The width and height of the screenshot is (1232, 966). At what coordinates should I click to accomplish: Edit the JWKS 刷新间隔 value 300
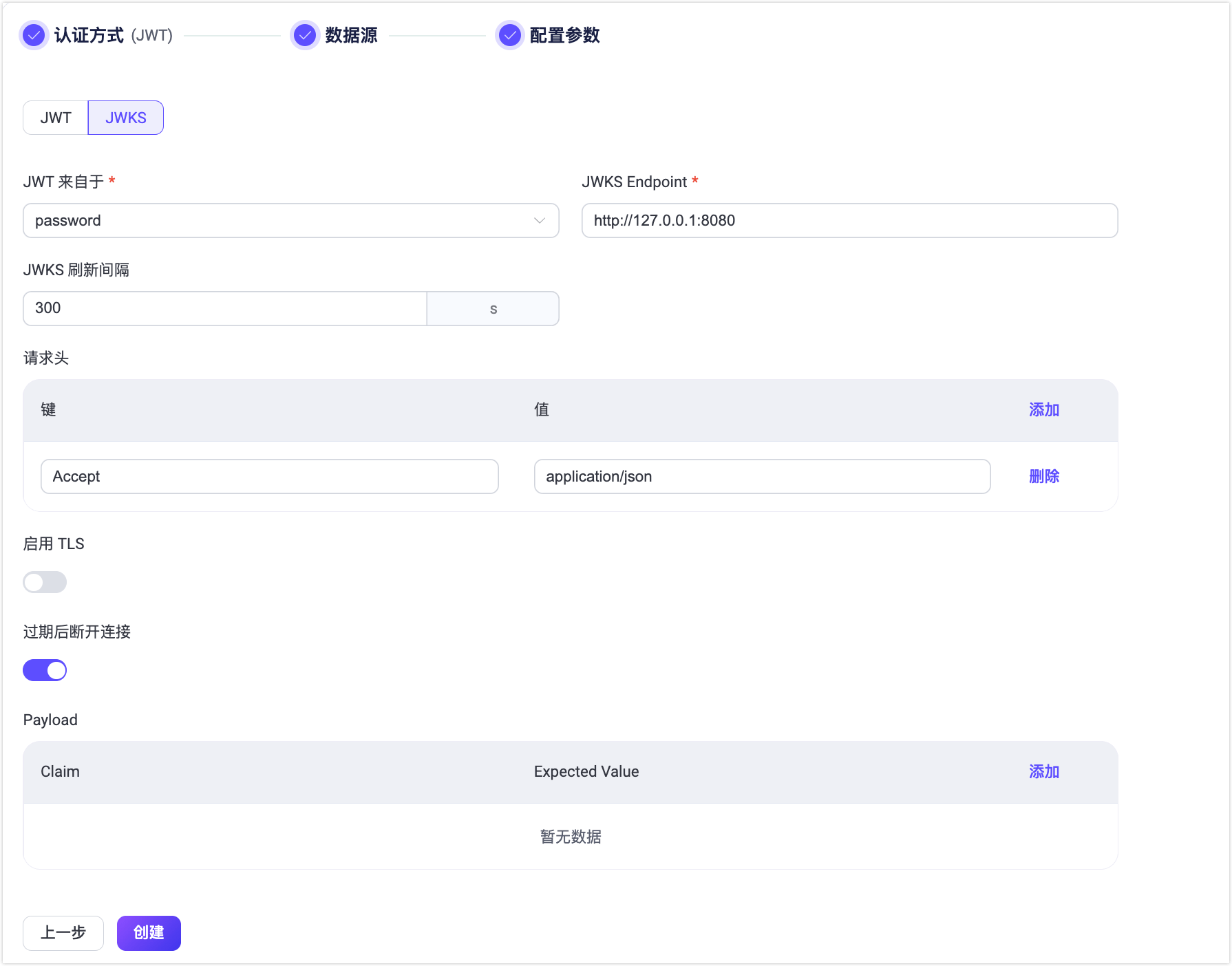coord(224,308)
